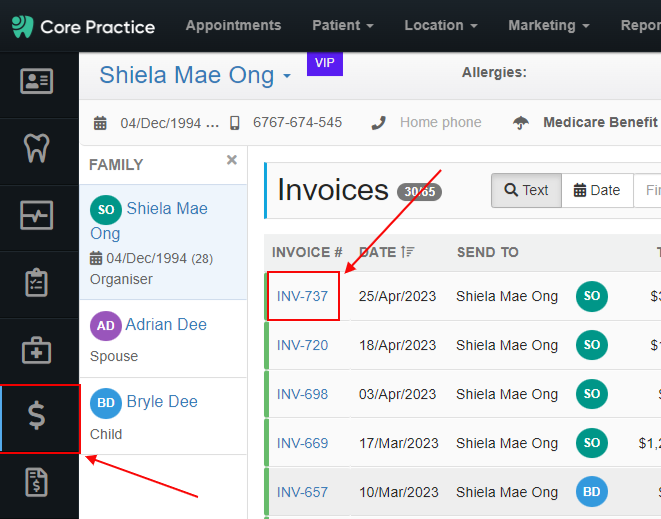This screenshot has width=661, height=519.
Task: Select the Text search filter button
Action: click(x=526, y=190)
